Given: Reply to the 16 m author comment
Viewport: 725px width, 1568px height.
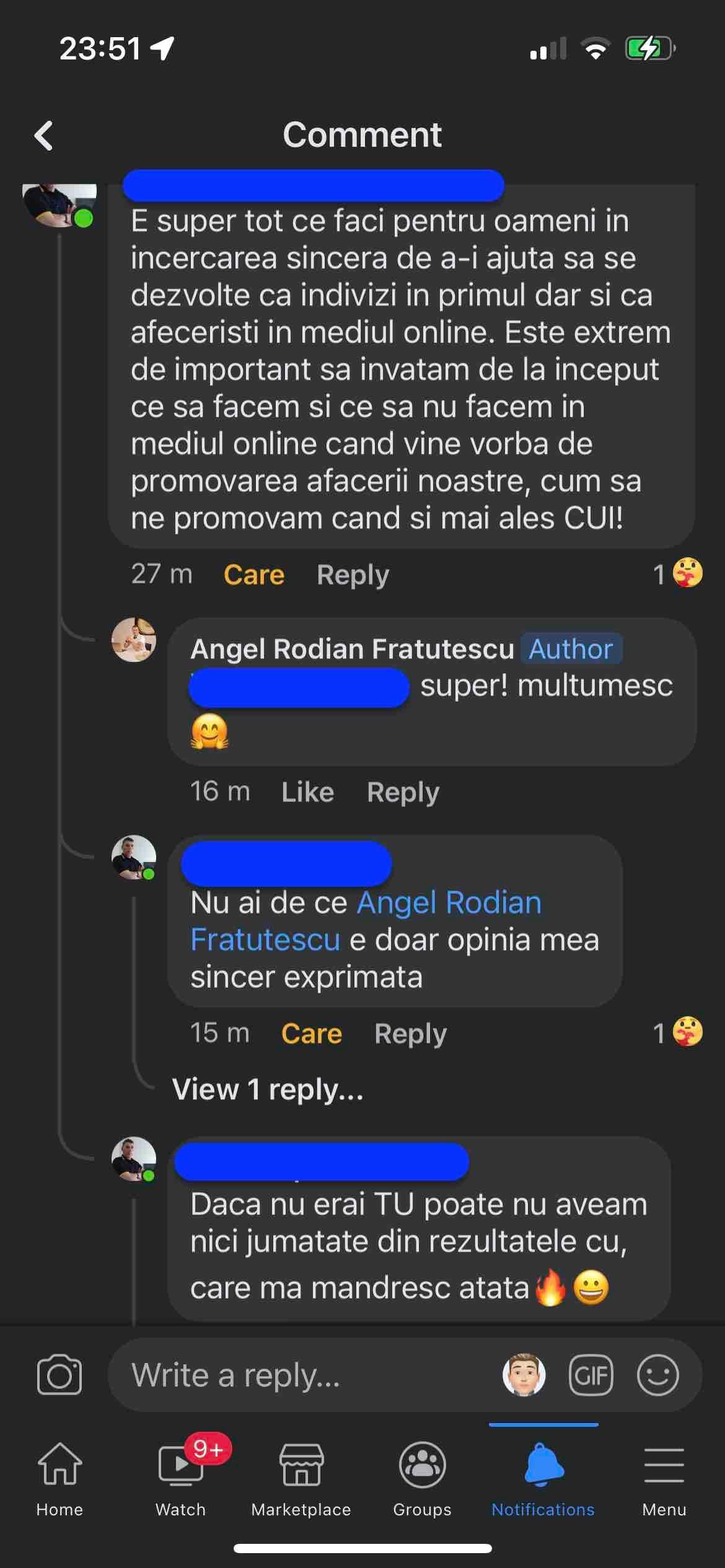Looking at the screenshot, I should 403,792.
